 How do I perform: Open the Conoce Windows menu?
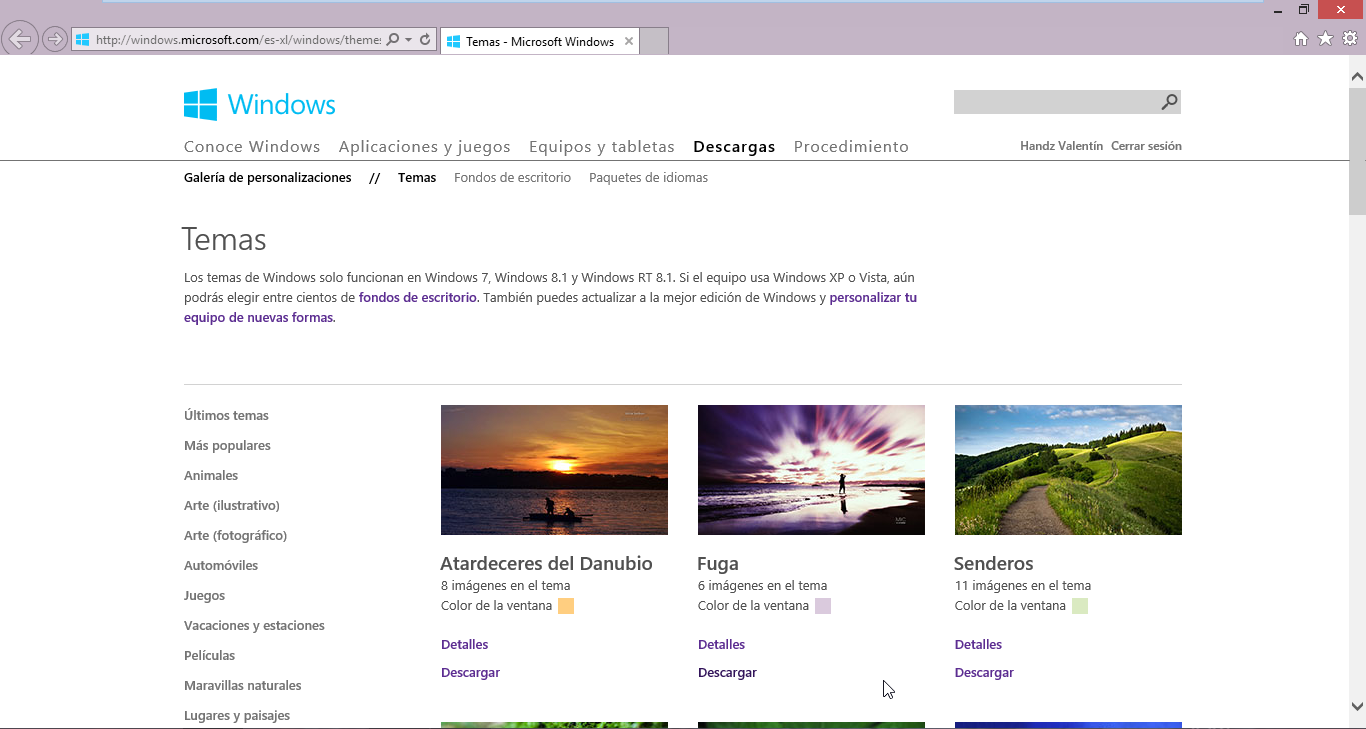(252, 147)
